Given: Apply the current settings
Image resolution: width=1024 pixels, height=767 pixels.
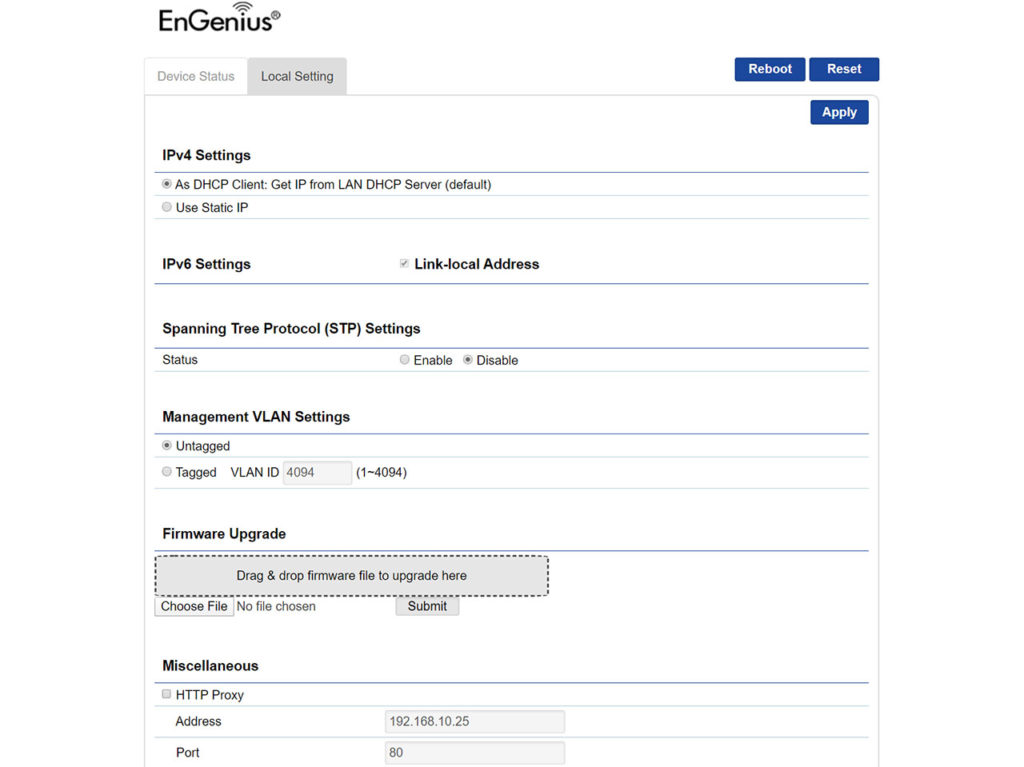Looking at the screenshot, I should pyautogui.click(x=839, y=112).
